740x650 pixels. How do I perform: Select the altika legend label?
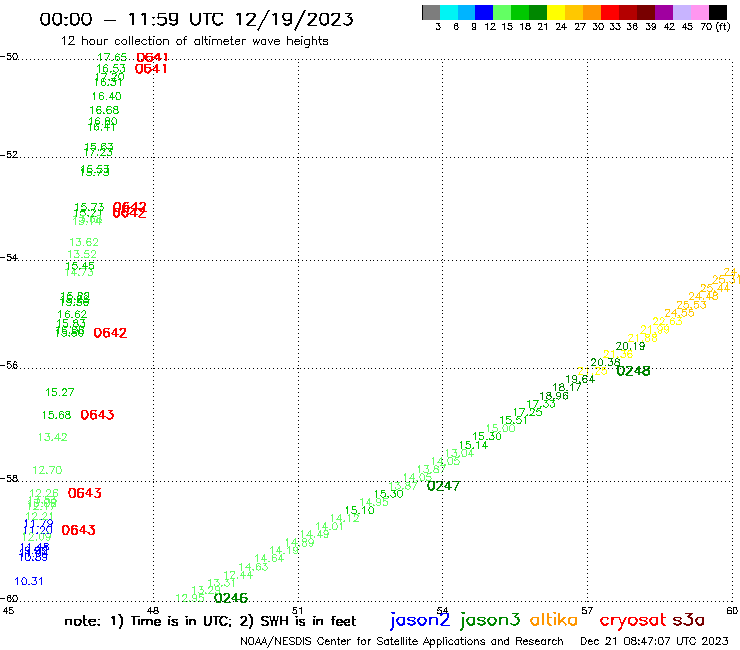click(x=554, y=620)
